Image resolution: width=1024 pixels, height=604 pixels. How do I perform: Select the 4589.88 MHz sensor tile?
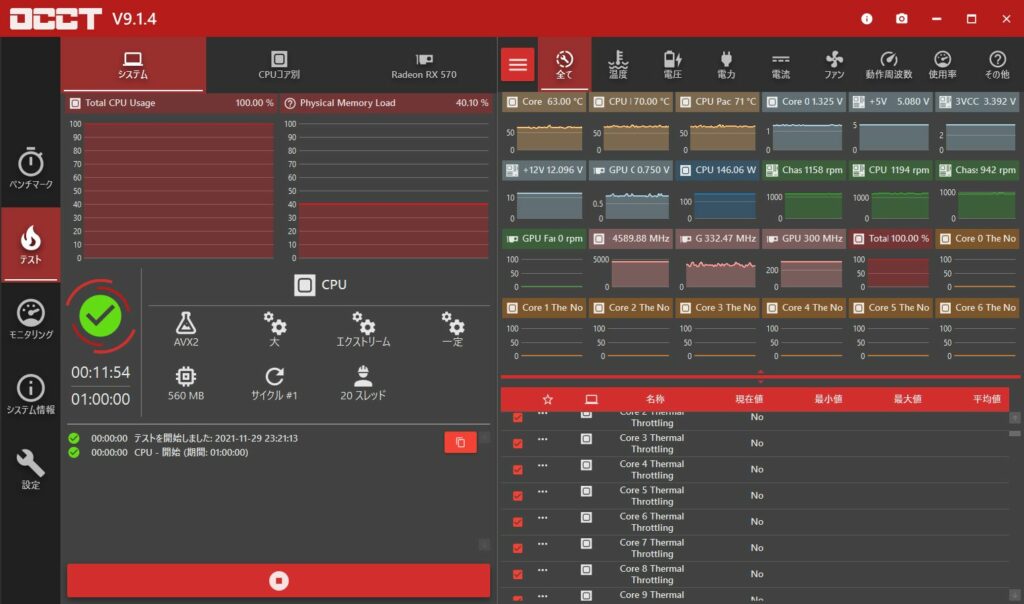[x=632, y=239]
